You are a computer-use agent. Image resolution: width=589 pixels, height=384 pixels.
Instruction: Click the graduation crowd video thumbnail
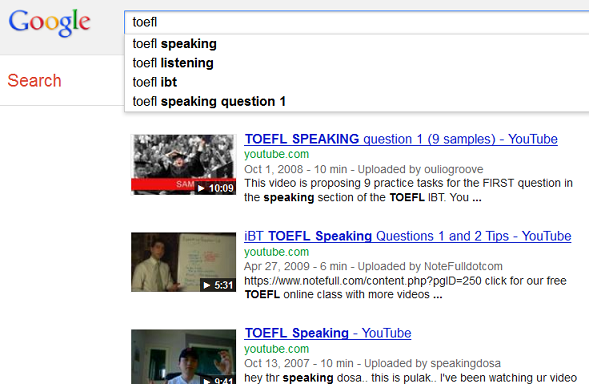click(x=184, y=165)
